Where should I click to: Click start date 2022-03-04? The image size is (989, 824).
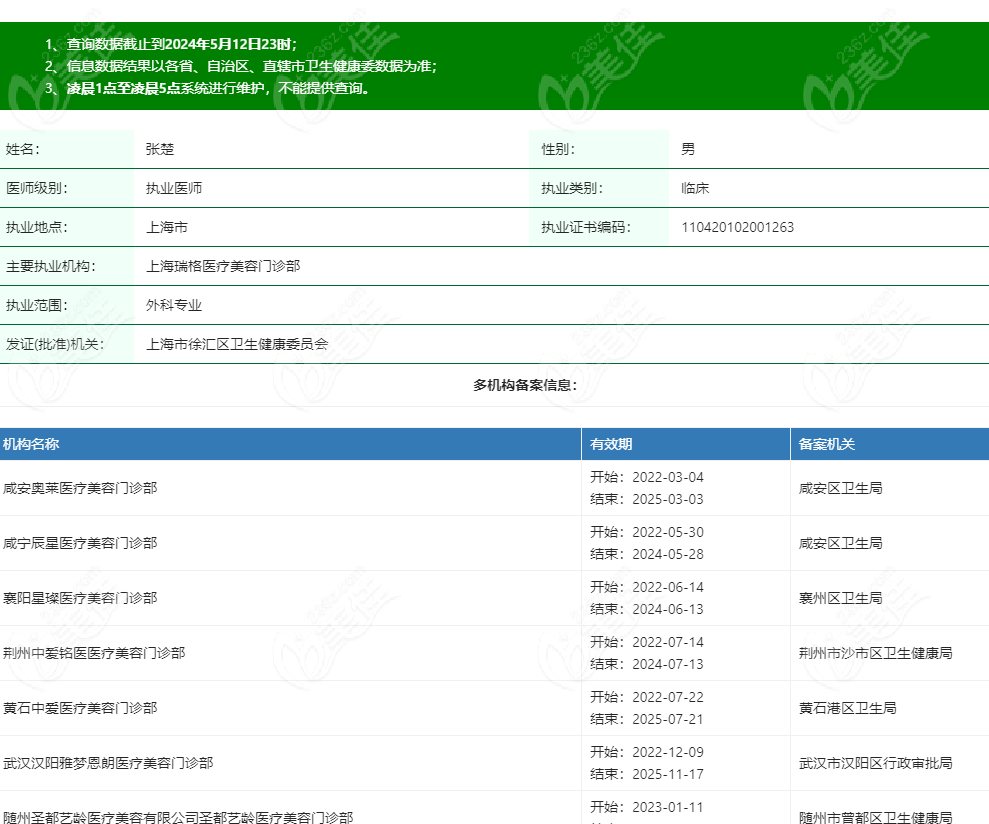(668, 478)
